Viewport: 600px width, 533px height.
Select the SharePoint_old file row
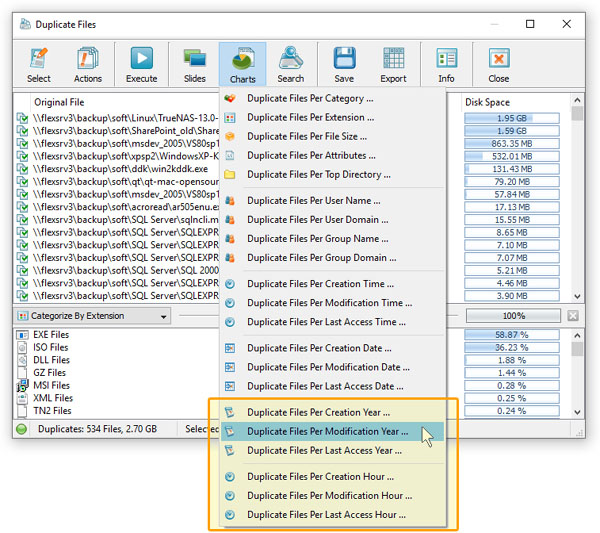click(117, 131)
